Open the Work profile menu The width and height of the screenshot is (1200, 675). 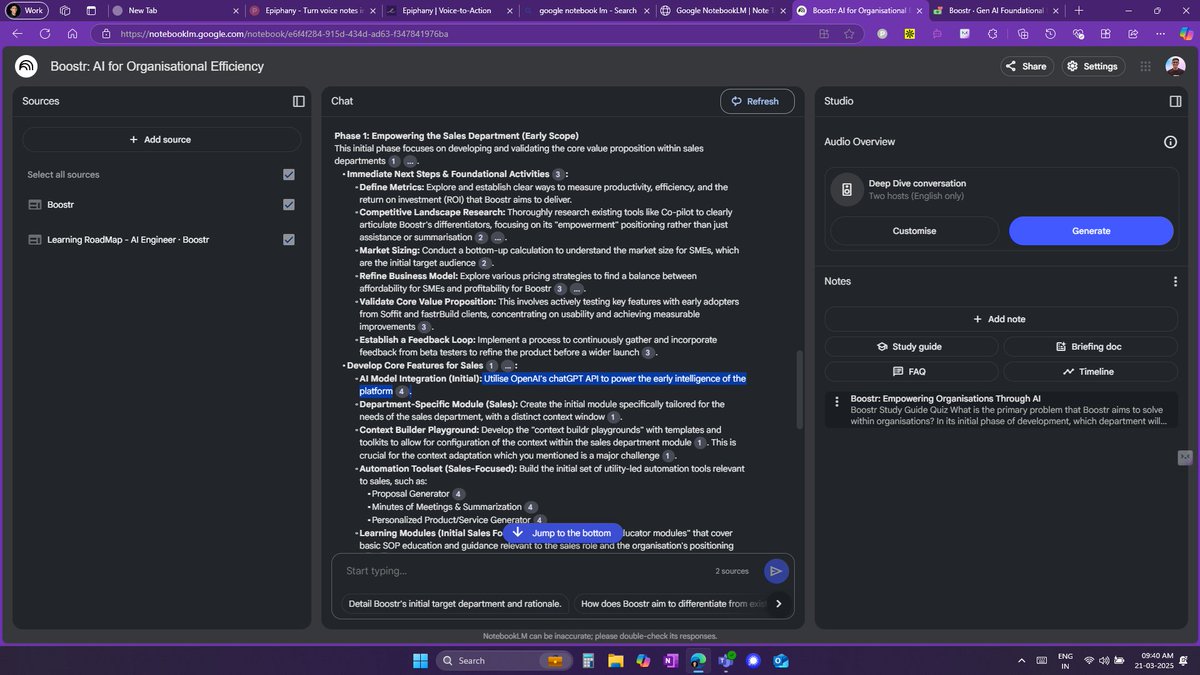click(27, 10)
